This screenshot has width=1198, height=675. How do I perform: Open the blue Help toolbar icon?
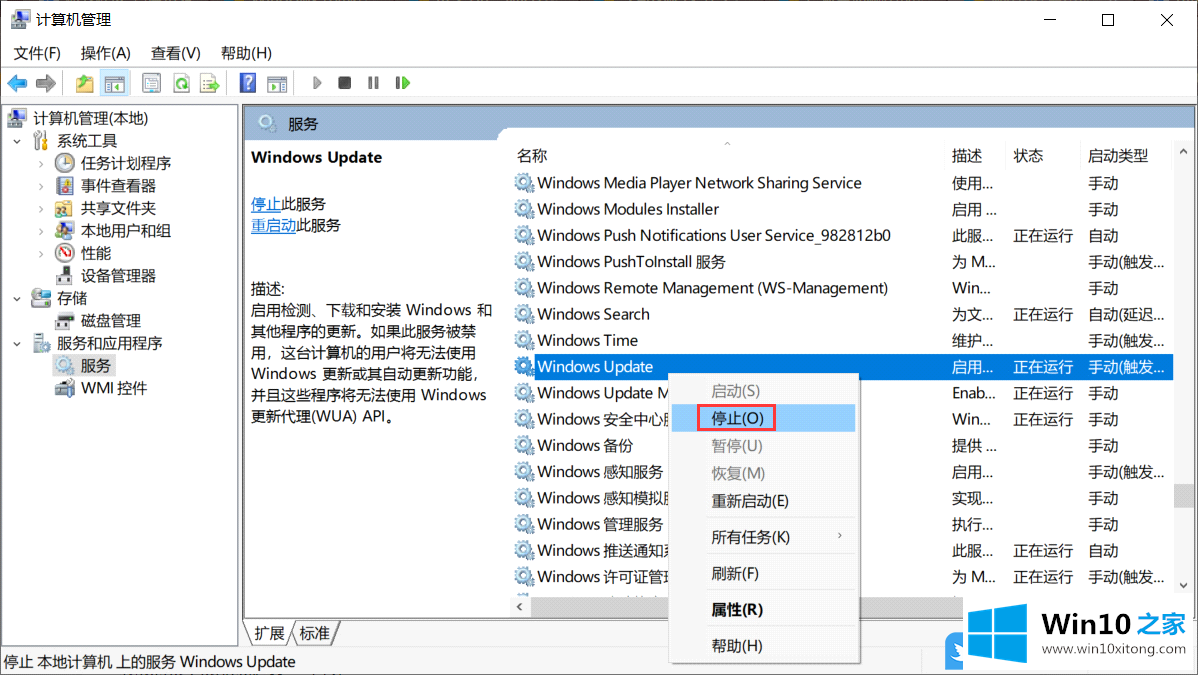click(248, 83)
